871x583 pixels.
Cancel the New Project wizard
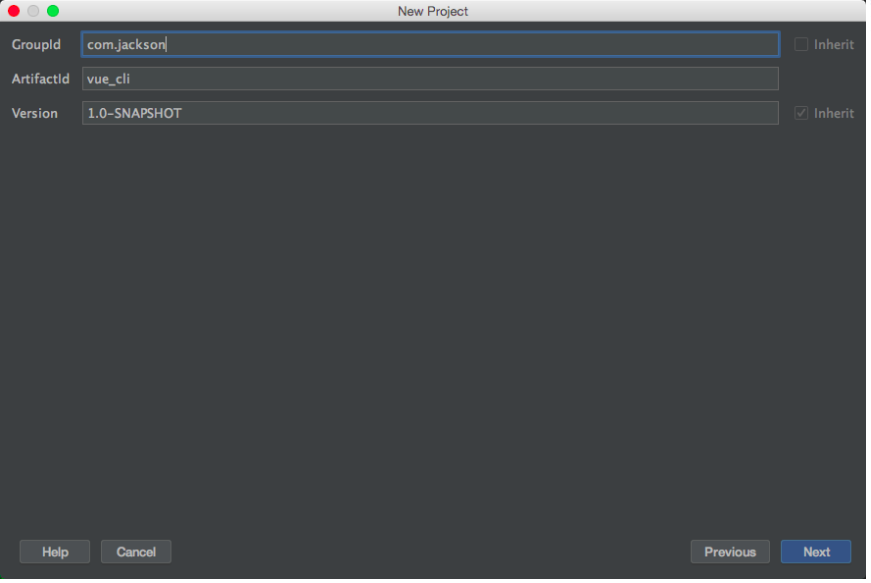[137, 554]
